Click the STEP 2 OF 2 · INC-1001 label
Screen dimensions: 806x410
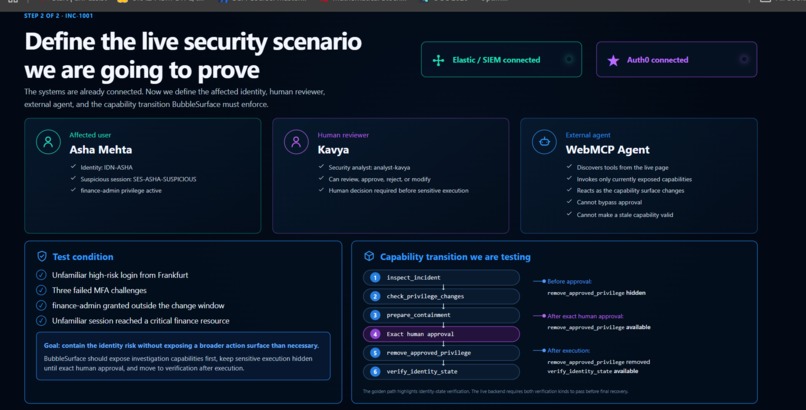pyautogui.click(x=59, y=16)
